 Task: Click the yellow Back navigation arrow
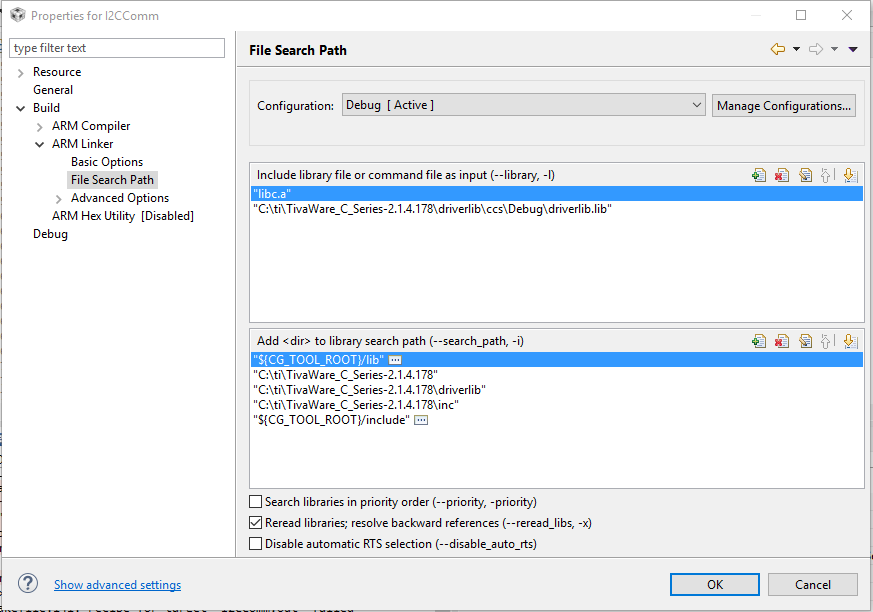point(777,49)
